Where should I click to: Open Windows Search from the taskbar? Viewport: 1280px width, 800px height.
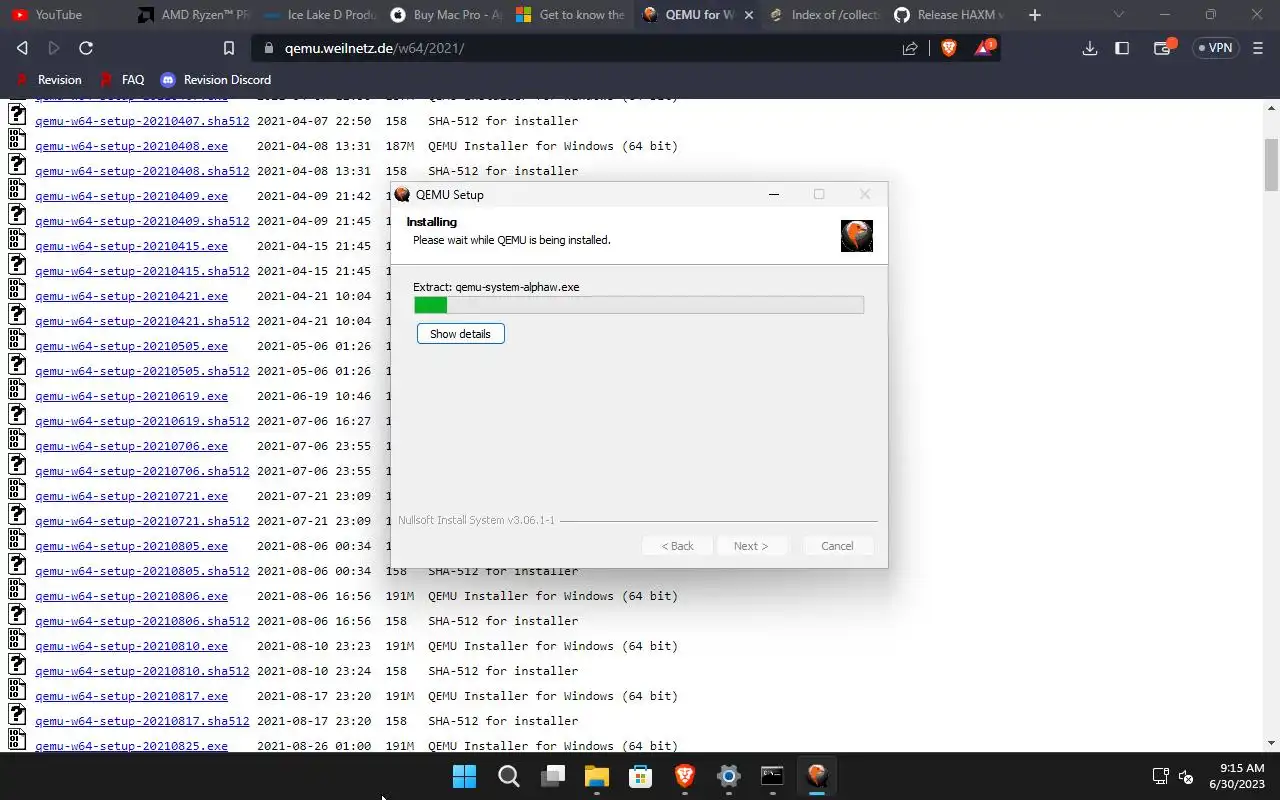[508, 776]
